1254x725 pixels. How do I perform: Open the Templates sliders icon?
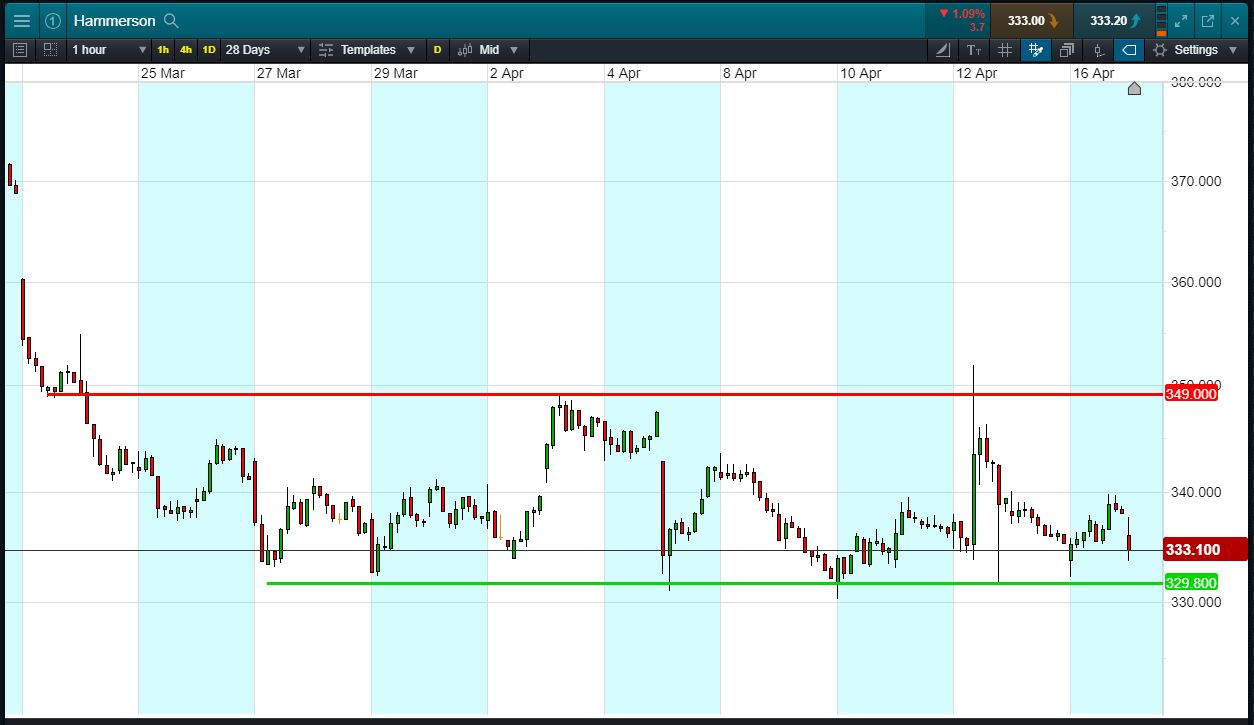pyautogui.click(x=325, y=49)
